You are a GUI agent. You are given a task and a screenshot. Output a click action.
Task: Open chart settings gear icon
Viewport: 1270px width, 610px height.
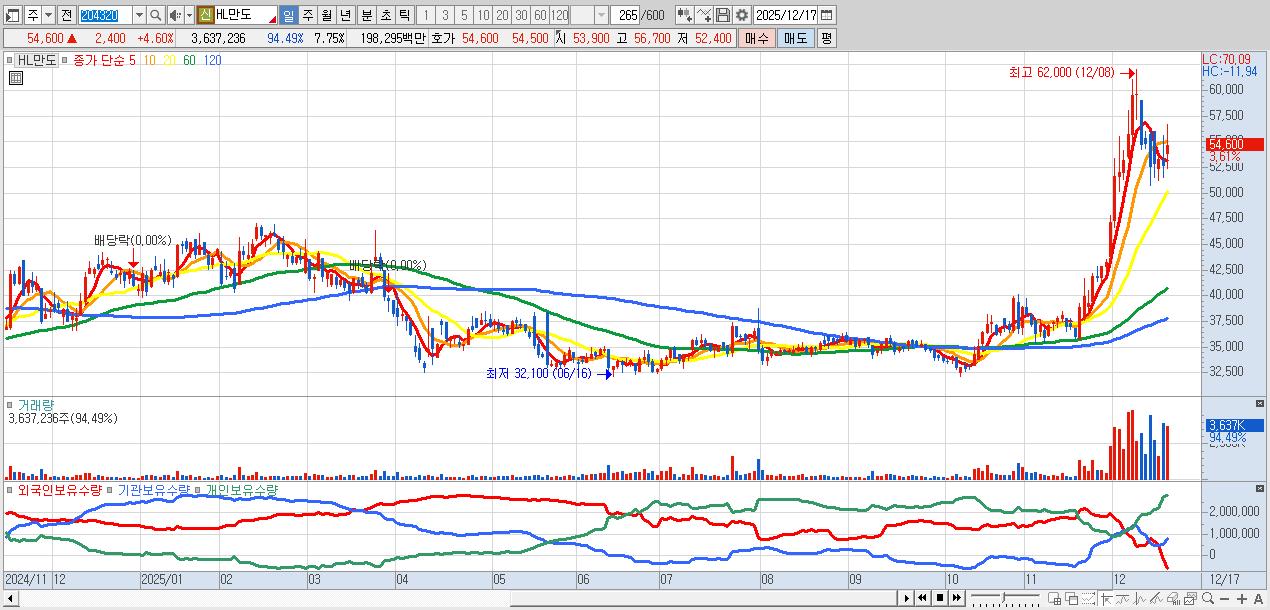(x=741, y=15)
